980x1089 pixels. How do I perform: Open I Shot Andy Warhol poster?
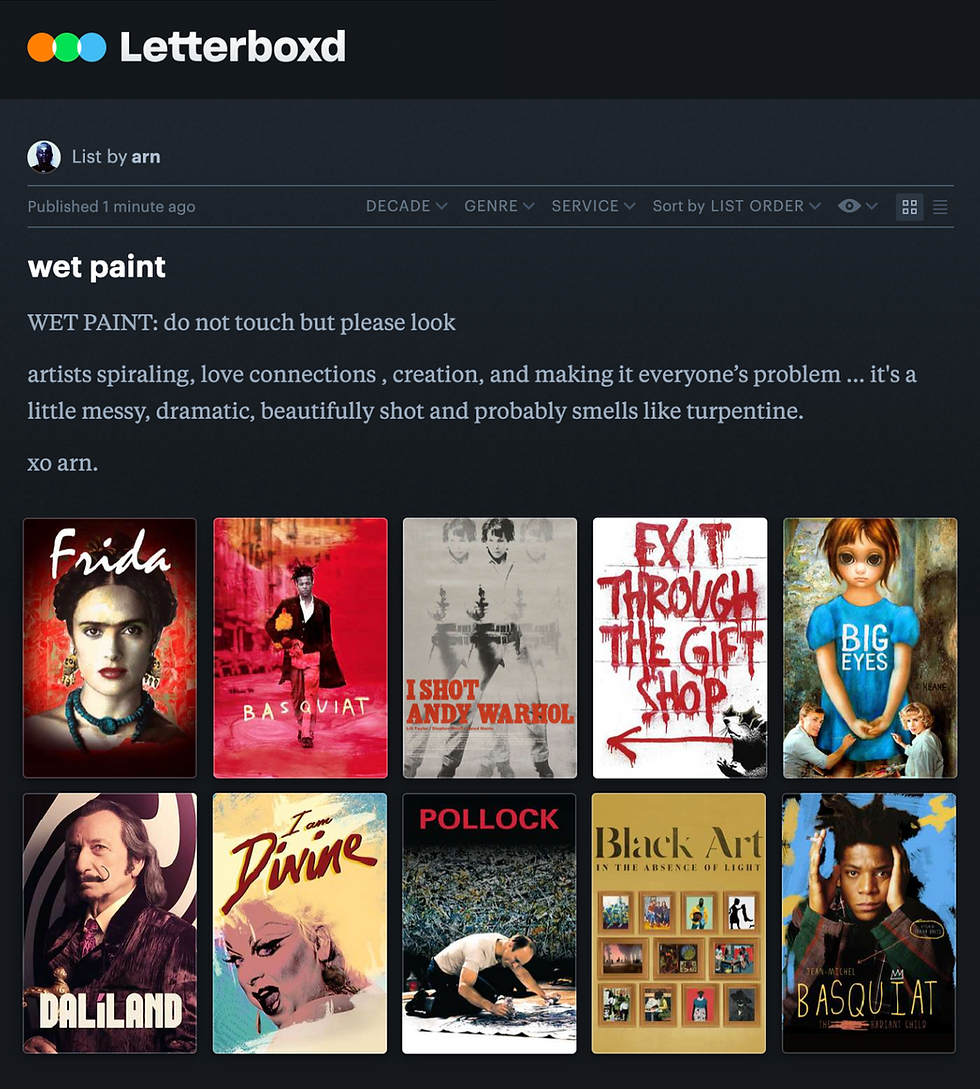coord(490,647)
